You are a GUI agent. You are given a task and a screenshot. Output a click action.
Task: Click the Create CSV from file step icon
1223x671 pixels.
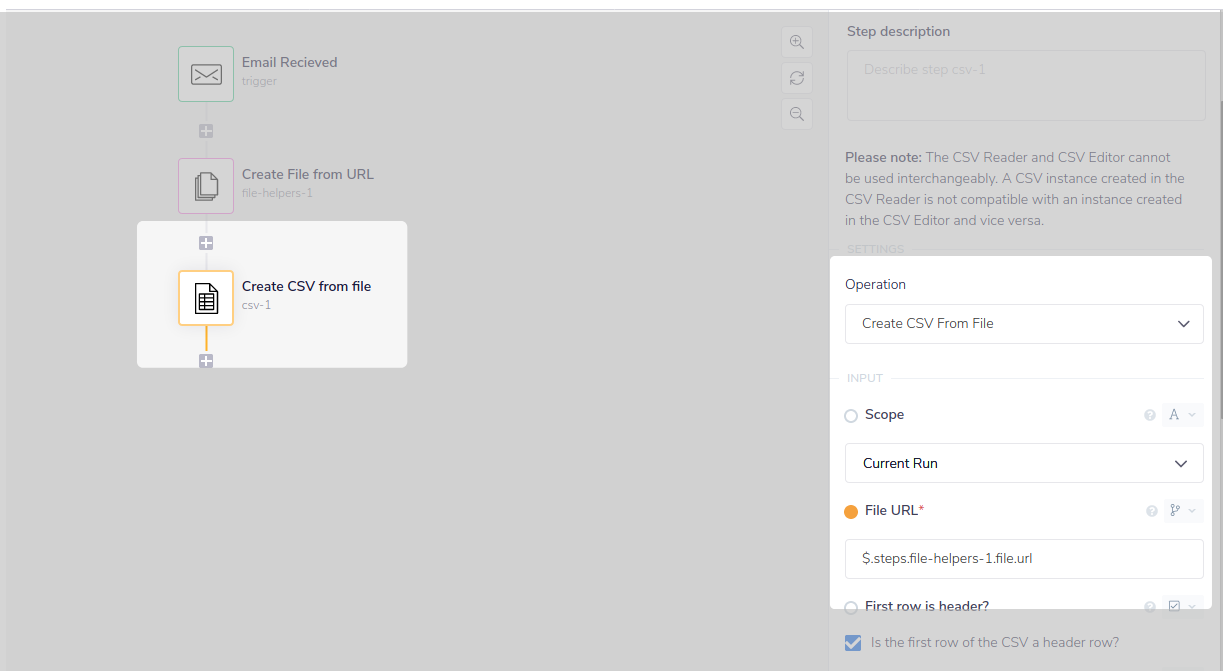[205, 297]
